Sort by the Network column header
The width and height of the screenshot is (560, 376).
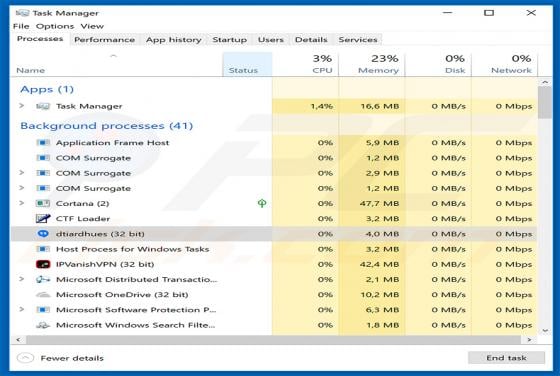point(505,64)
